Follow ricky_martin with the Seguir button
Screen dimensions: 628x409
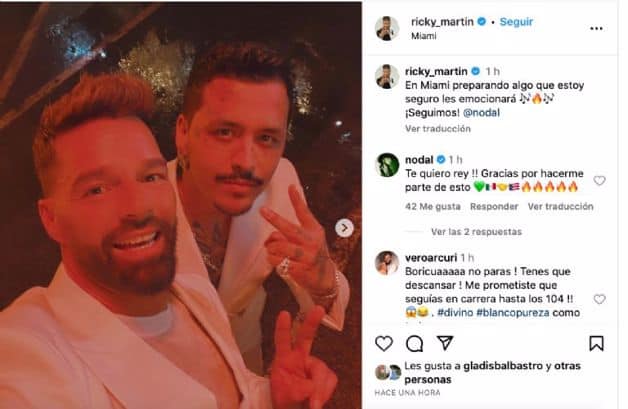(516, 22)
